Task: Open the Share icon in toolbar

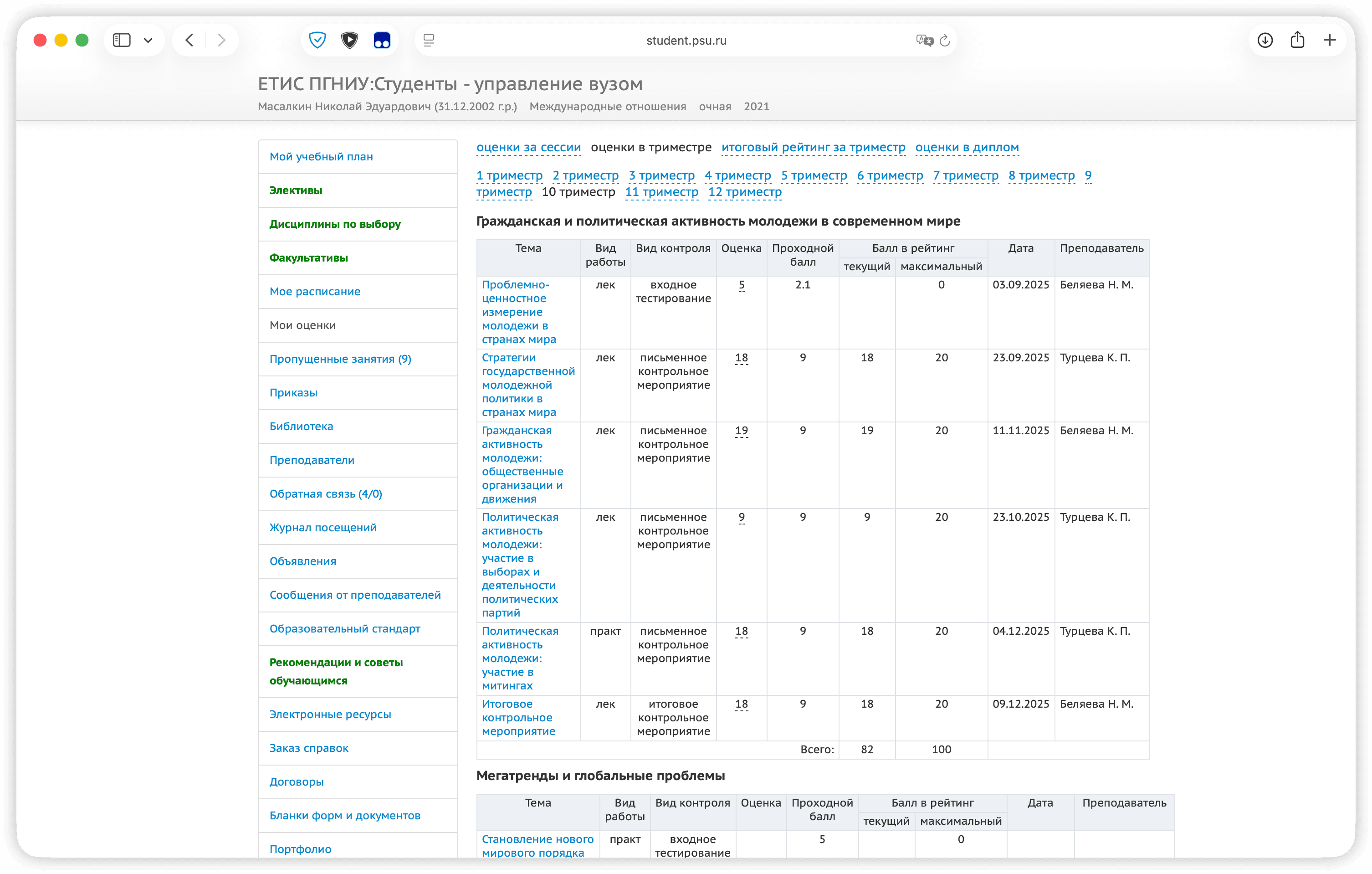Action: (x=1297, y=40)
